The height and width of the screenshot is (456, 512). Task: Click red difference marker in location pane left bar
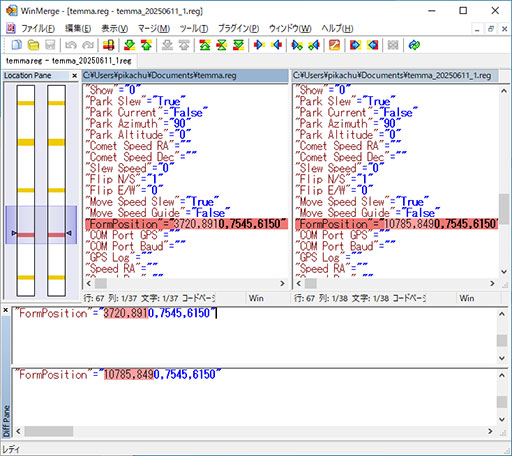click(26, 235)
